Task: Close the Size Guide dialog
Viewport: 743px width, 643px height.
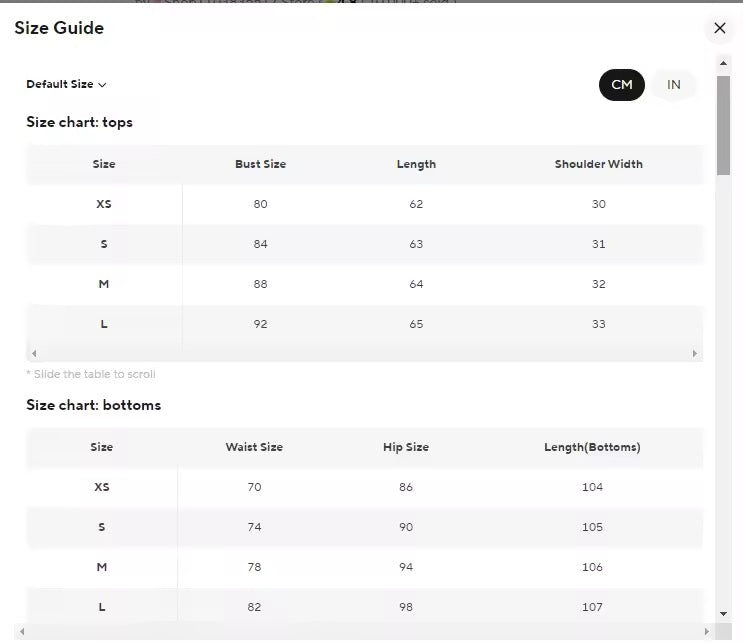Action: point(720,28)
